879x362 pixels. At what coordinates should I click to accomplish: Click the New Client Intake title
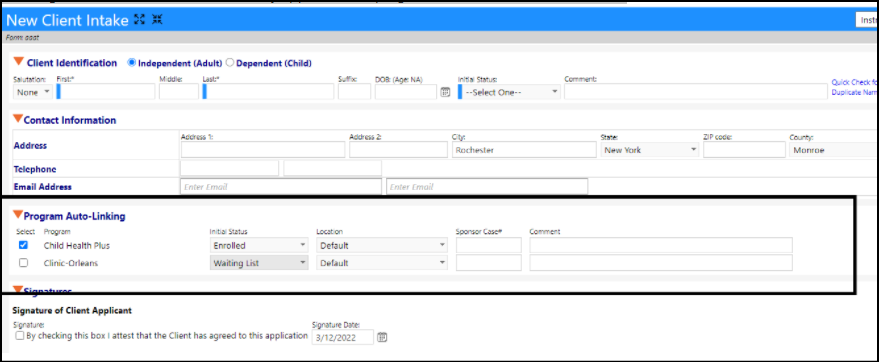pyautogui.click(x=67, y=21)
